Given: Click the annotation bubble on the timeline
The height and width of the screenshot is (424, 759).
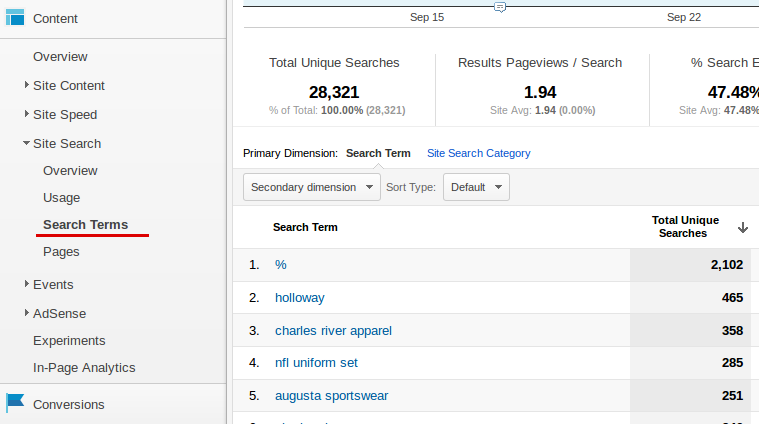Looking at the screenshot, I should 499,7.
